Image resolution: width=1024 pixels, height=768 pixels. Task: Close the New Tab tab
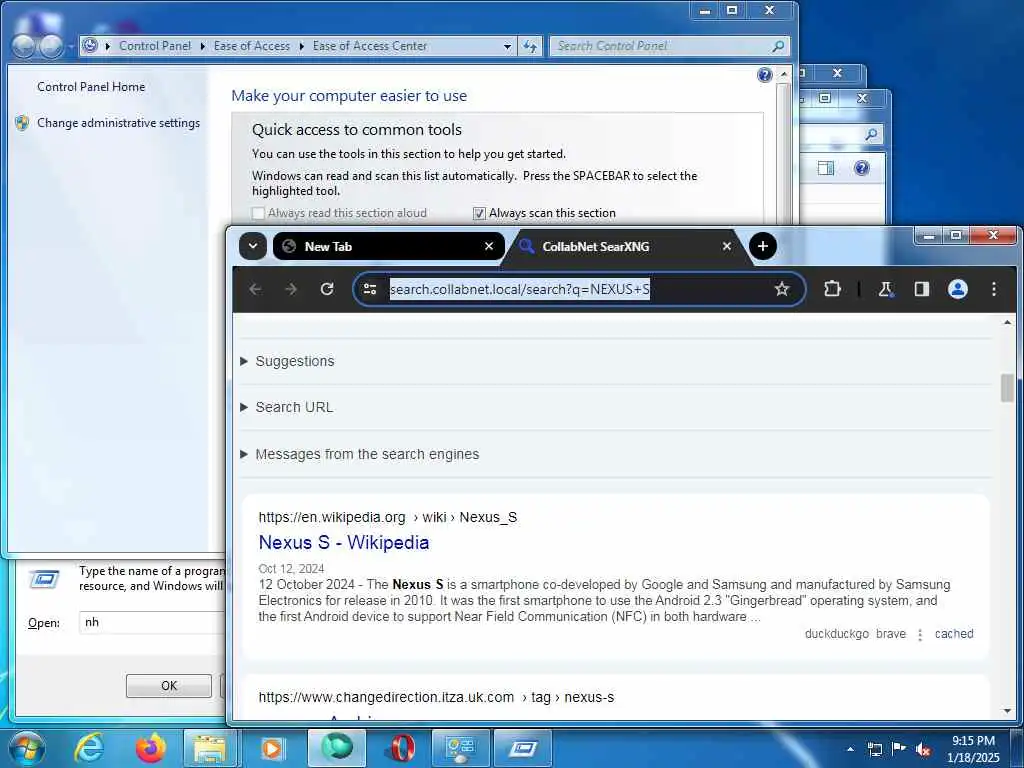pos(489,246)
